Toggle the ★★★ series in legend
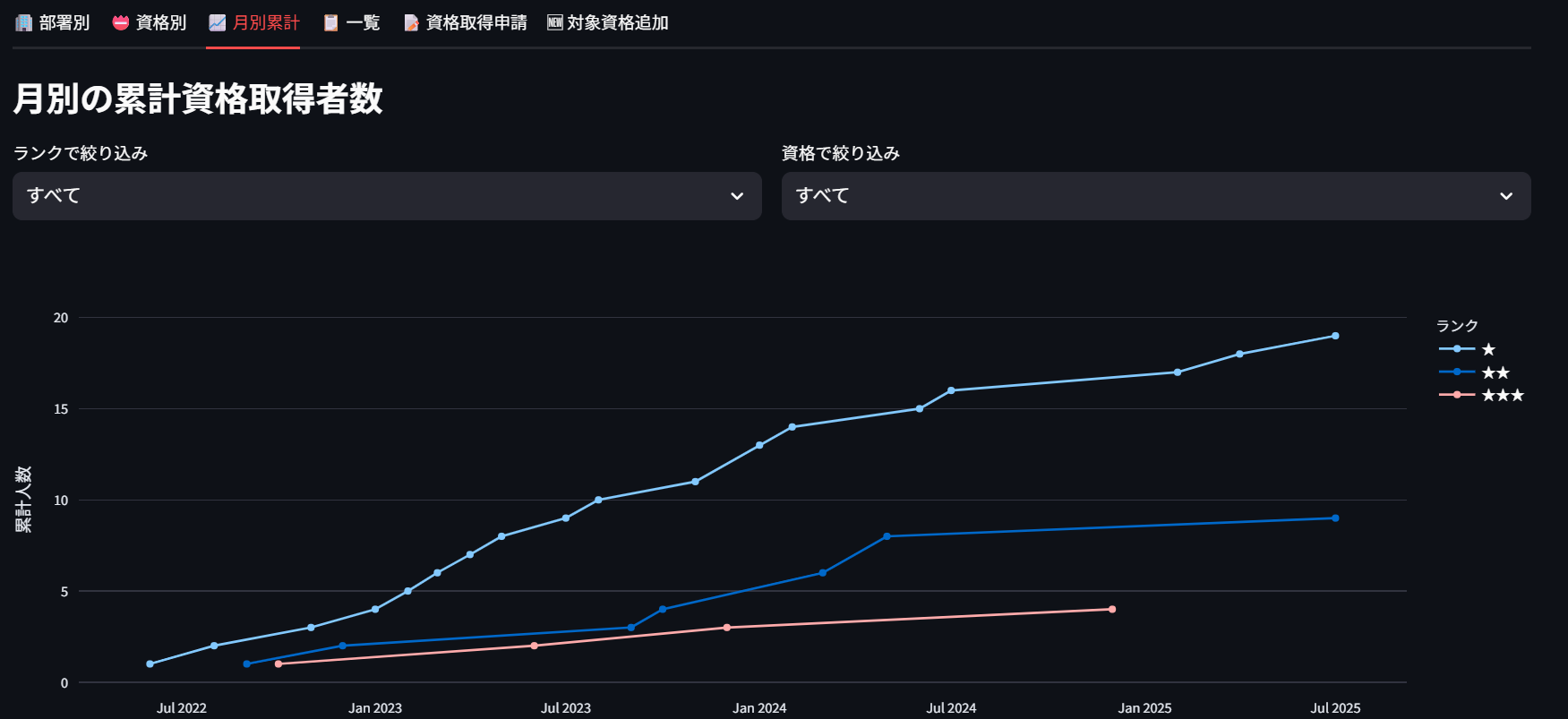This screenshot has width=1568, height=719. click(1481, 395)
